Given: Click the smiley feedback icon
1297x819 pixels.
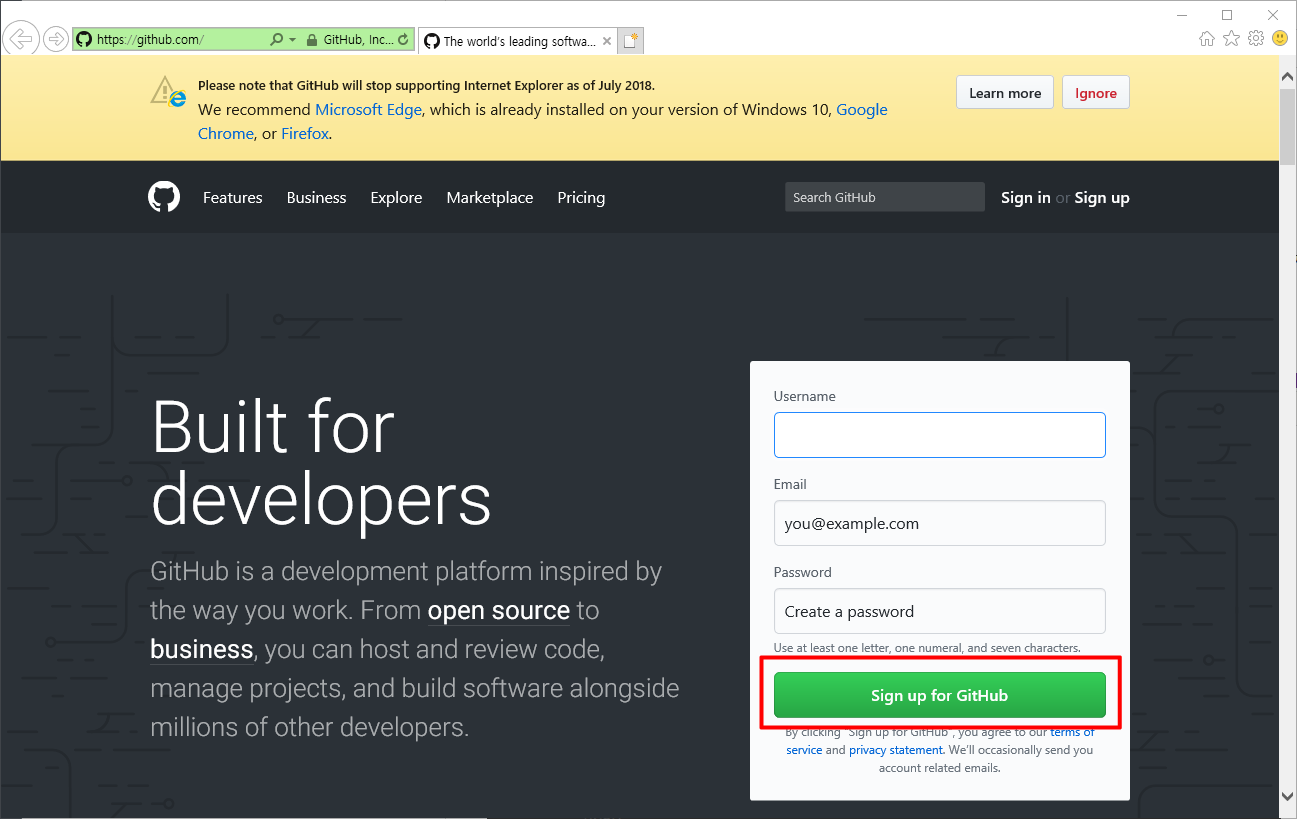Looking at the screenshot, I should pyautogui.click(x=1280, y=39).
